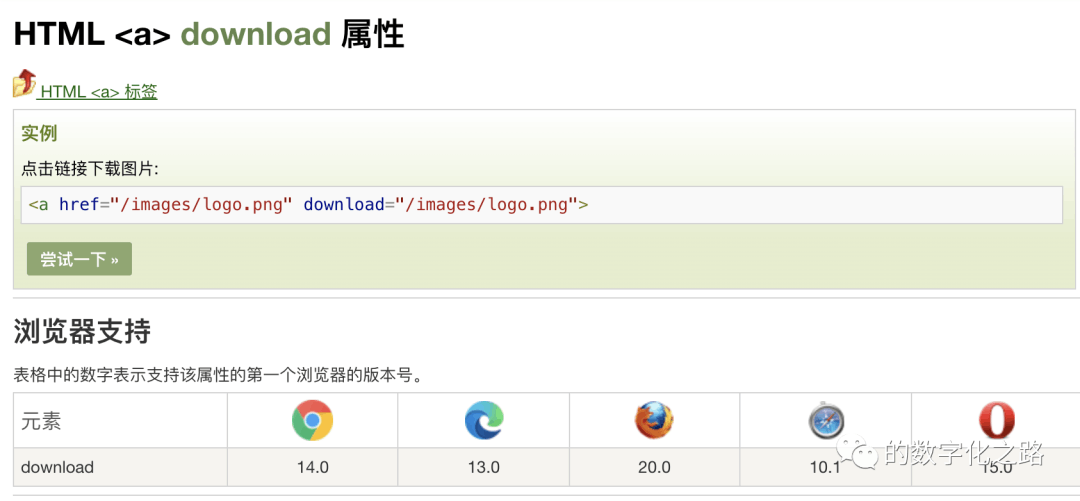The width and height of the screenshot is (1080, 501).
Task: Click the 20.0 Firefox version cell
Action: click(654, 467)
